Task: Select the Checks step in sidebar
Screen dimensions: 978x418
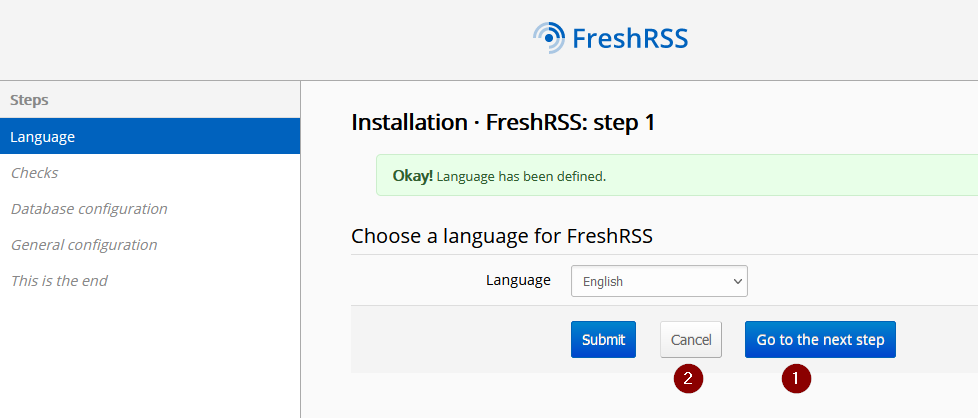Action: click(x=150, y=173)
